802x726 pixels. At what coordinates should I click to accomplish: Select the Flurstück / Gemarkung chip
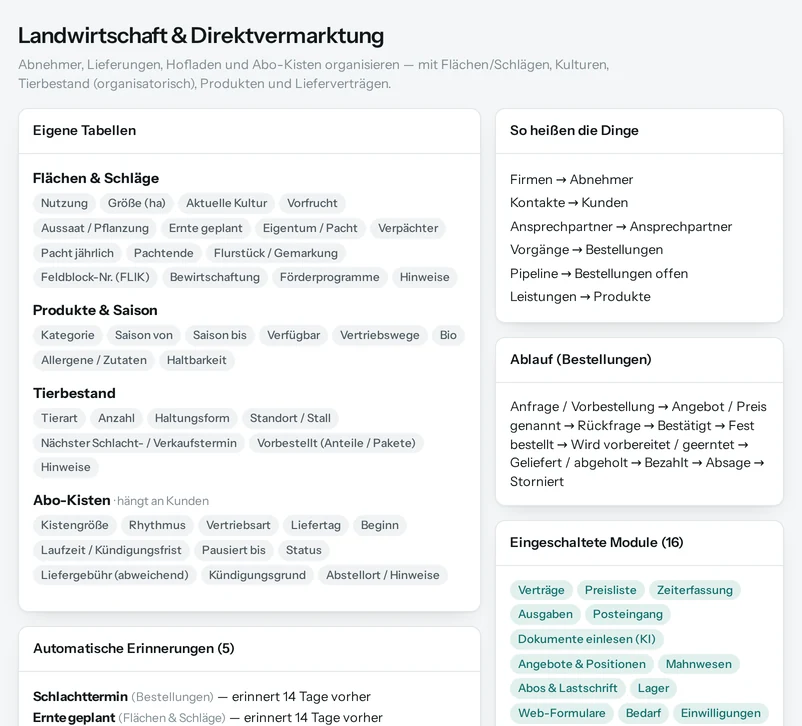click(x=276, y=253)
